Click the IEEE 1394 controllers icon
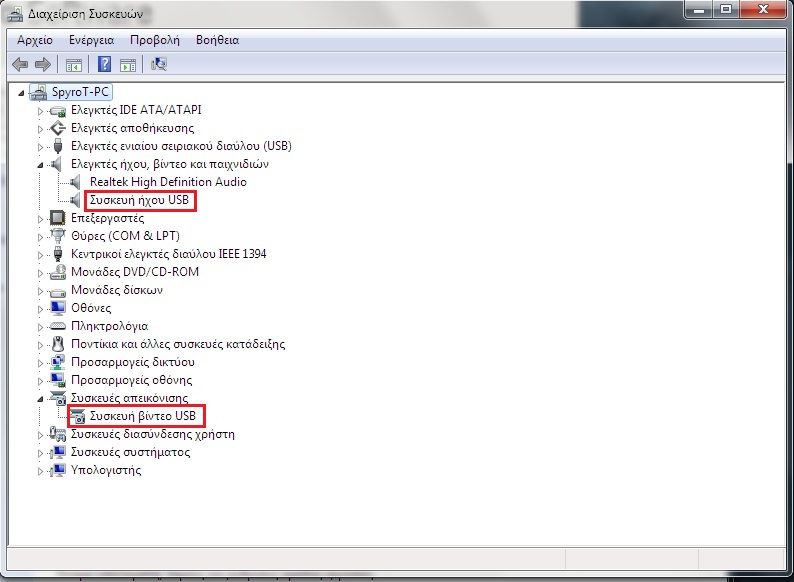Screen dimensions: 794x582 click(x=58, y=254)
